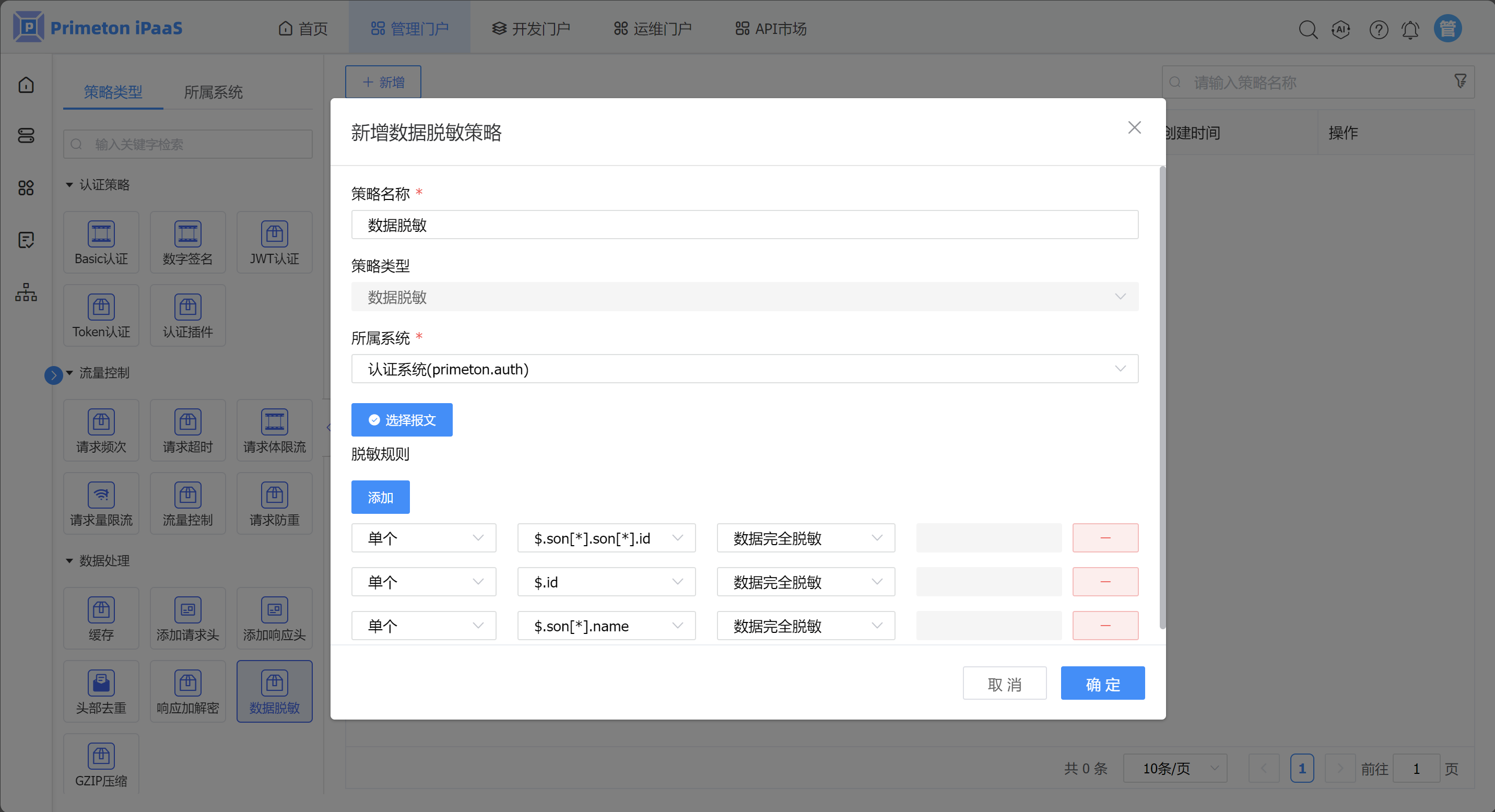Click the 选择报文 button

click(402, 420)
